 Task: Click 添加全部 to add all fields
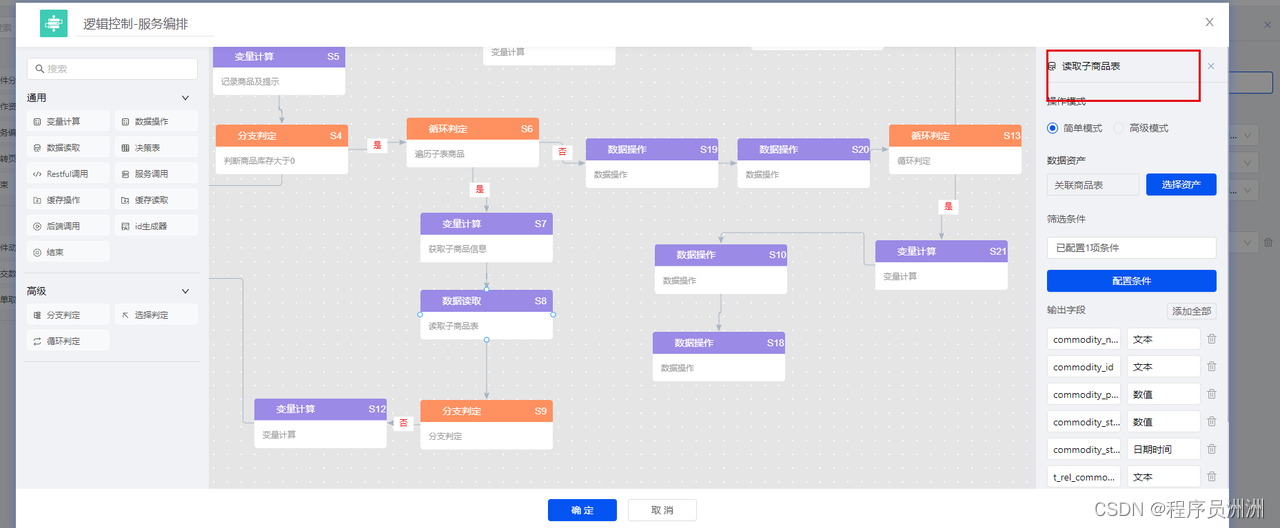1191,311
